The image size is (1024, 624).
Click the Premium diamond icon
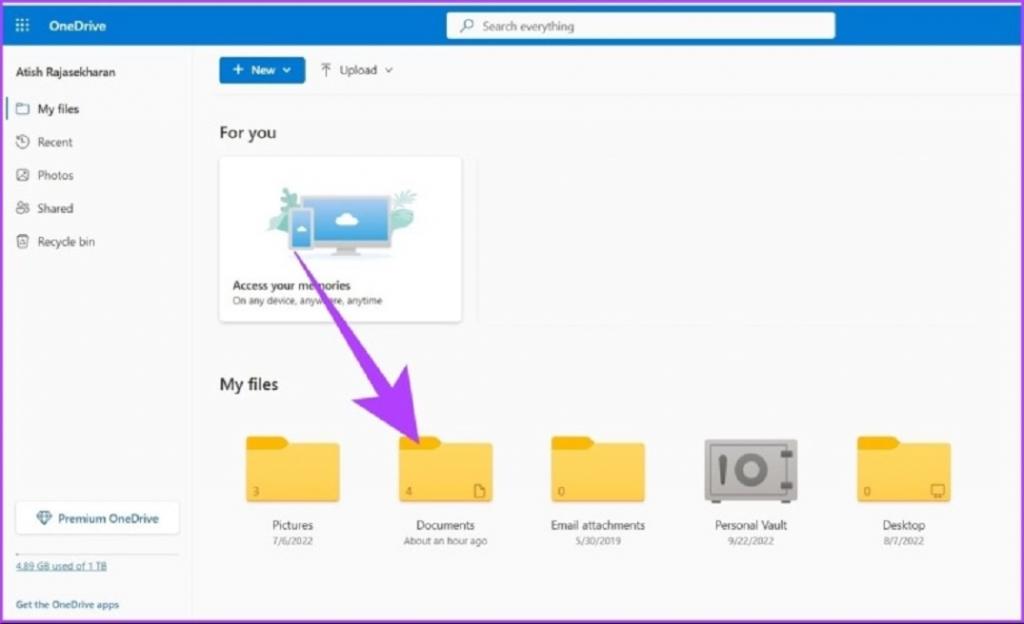[x=44, y=518]
